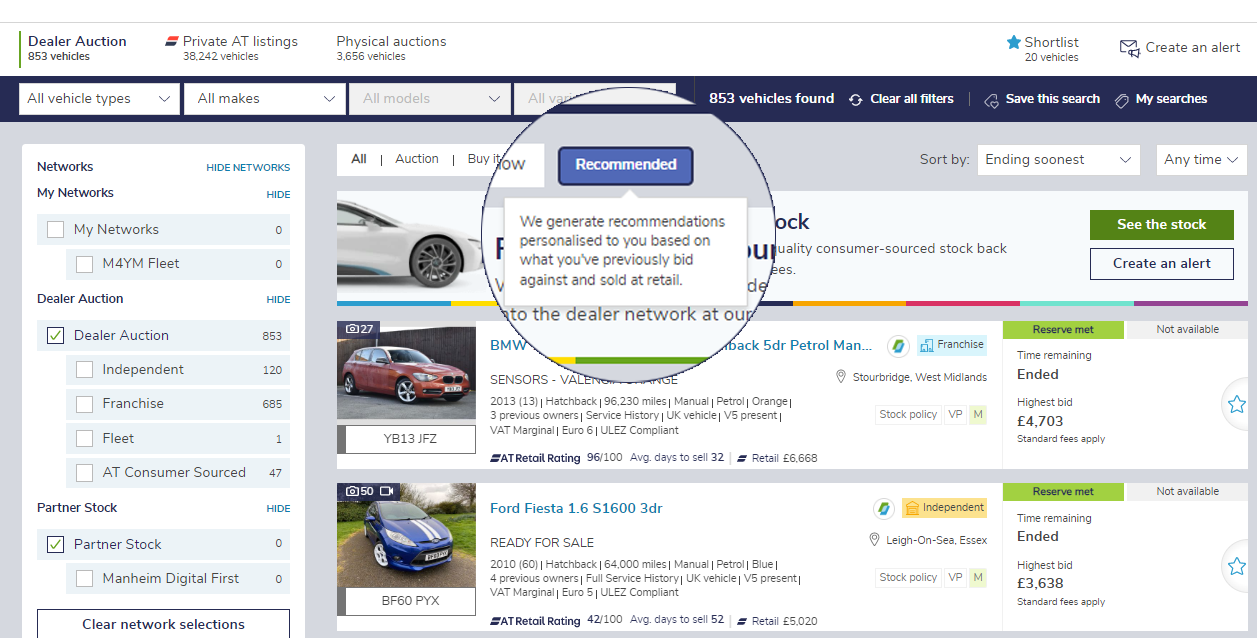Screen dimensions: 1257x638
Task: Open the All vehicle types dropdown
Action: point(99,99)
